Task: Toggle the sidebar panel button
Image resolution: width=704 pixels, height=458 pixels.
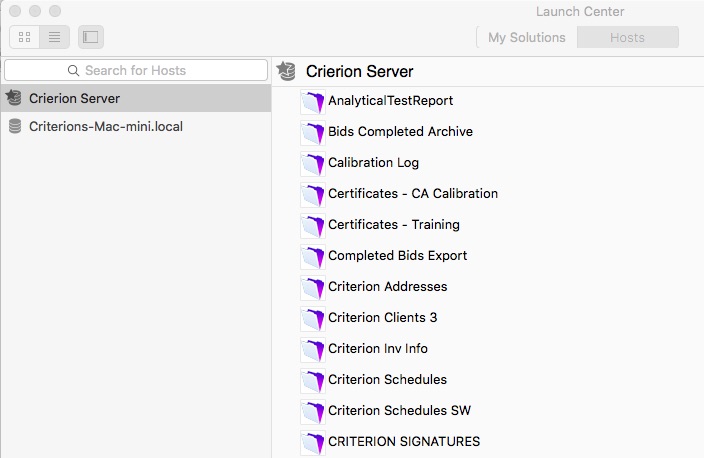Action: tap(91, 37)
